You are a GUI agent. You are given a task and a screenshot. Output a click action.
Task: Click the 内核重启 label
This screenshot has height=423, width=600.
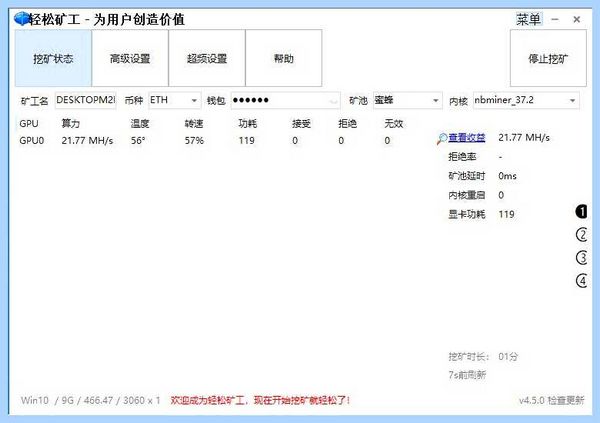pos(466,195)
